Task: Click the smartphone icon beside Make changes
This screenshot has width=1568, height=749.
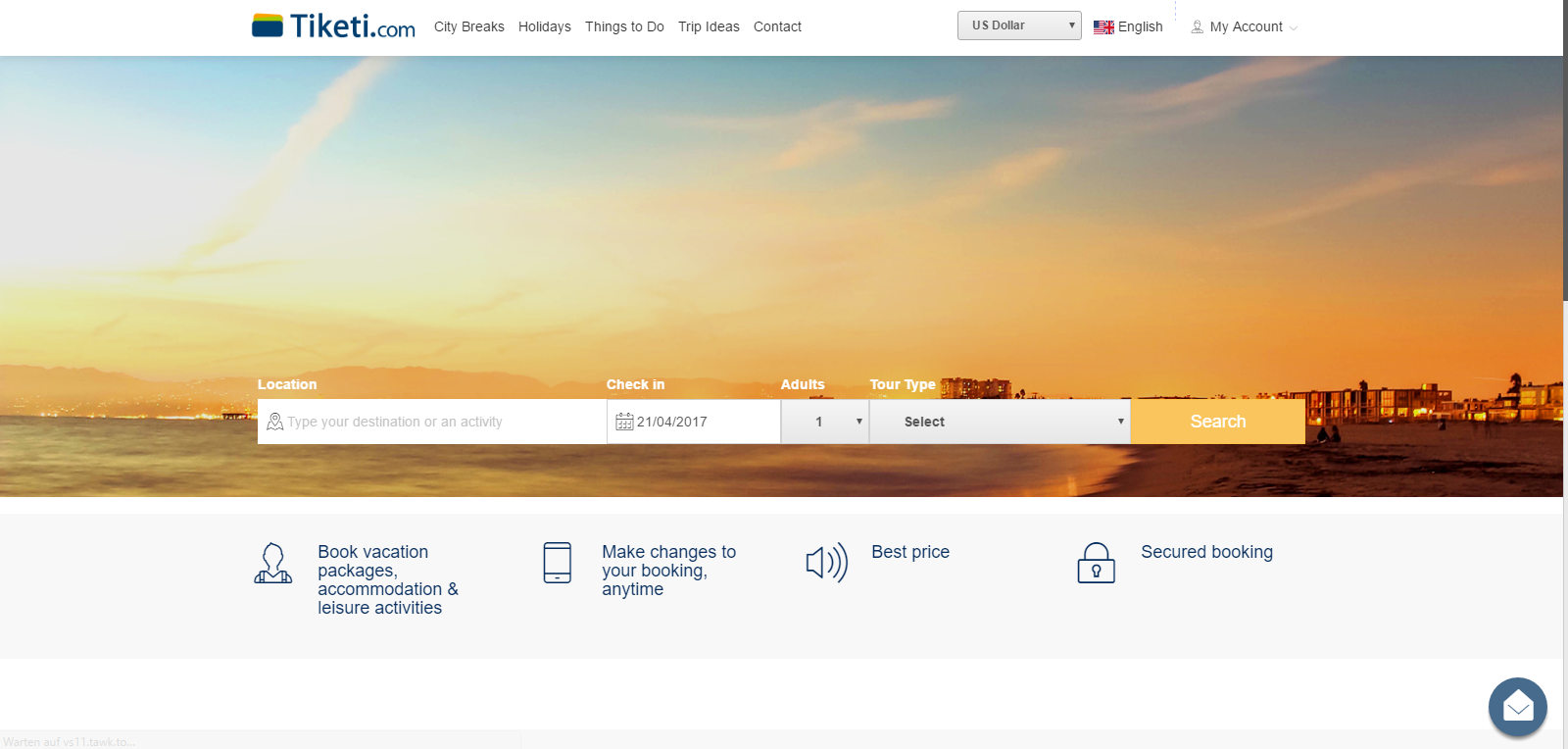Action: point(558,563)
